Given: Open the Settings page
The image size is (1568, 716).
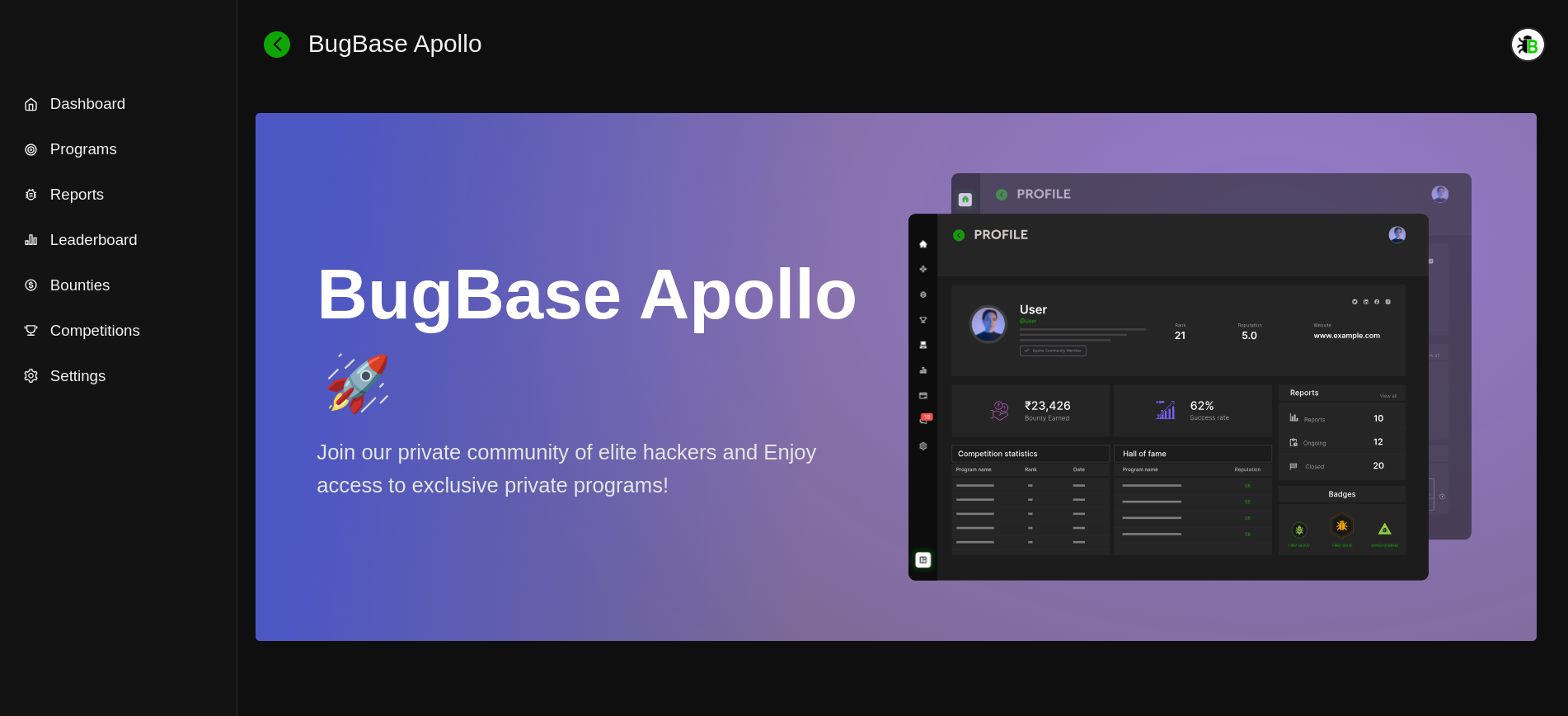Looking at the screenshot, I should 77,376.
